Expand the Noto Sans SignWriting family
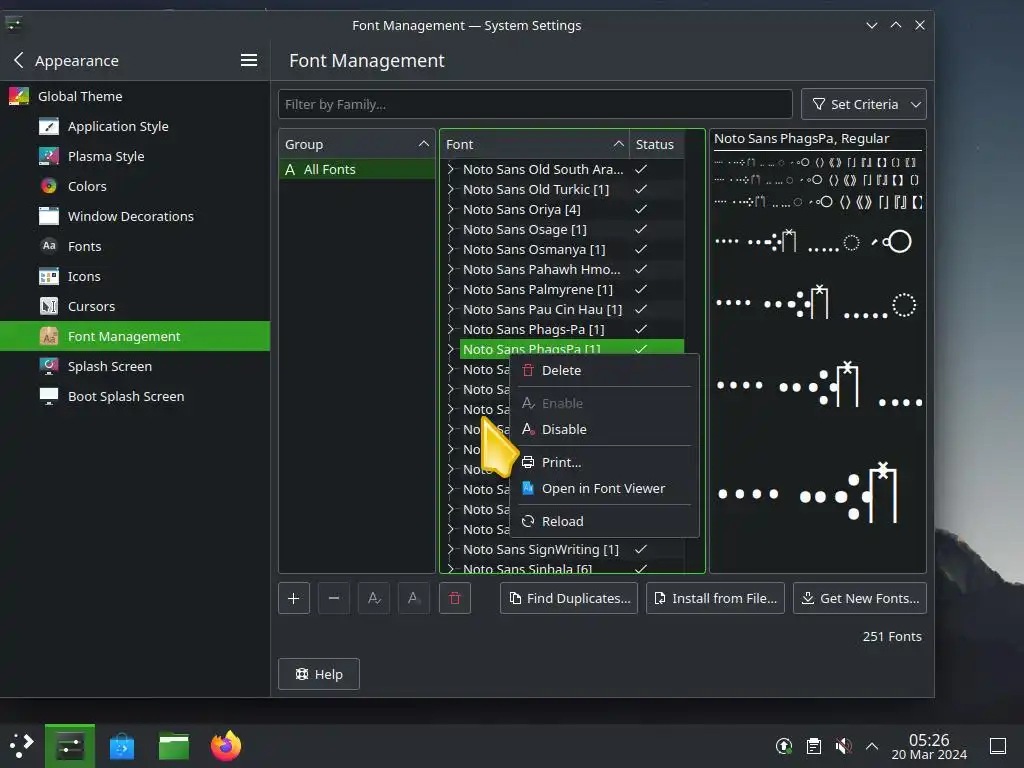This screenshot has height=768, width=1024. [451, 549]
